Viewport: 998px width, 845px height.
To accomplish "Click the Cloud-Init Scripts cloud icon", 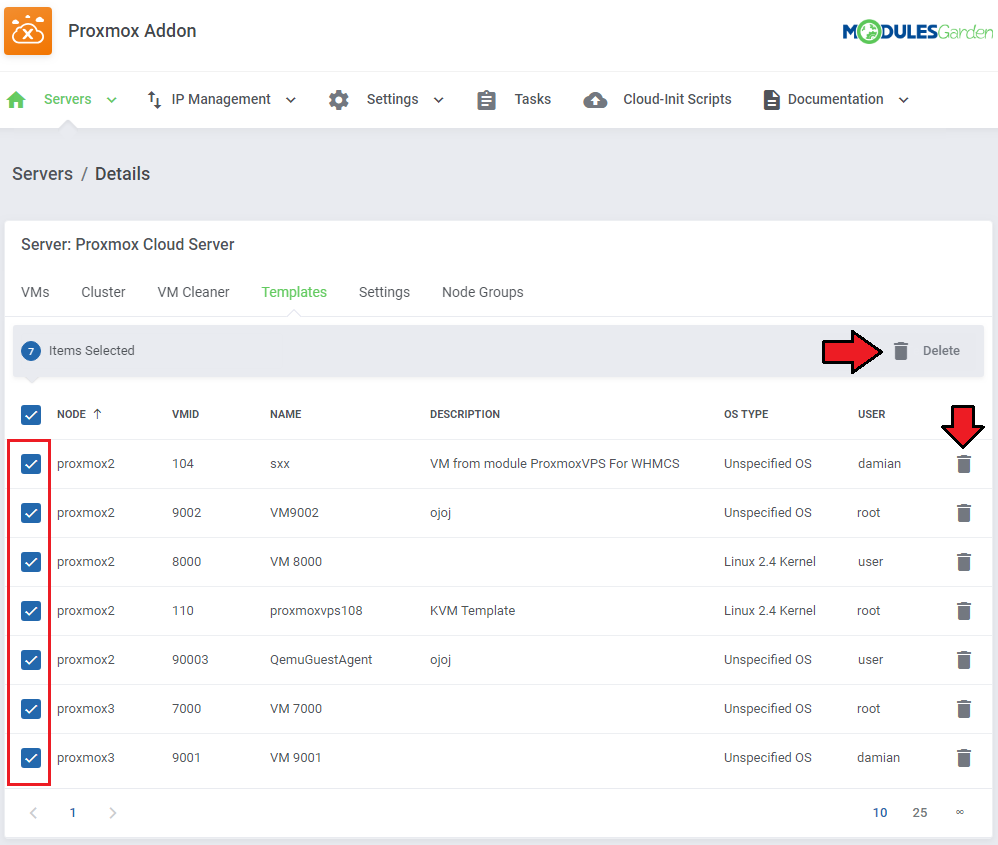I will tap(595, 100).
